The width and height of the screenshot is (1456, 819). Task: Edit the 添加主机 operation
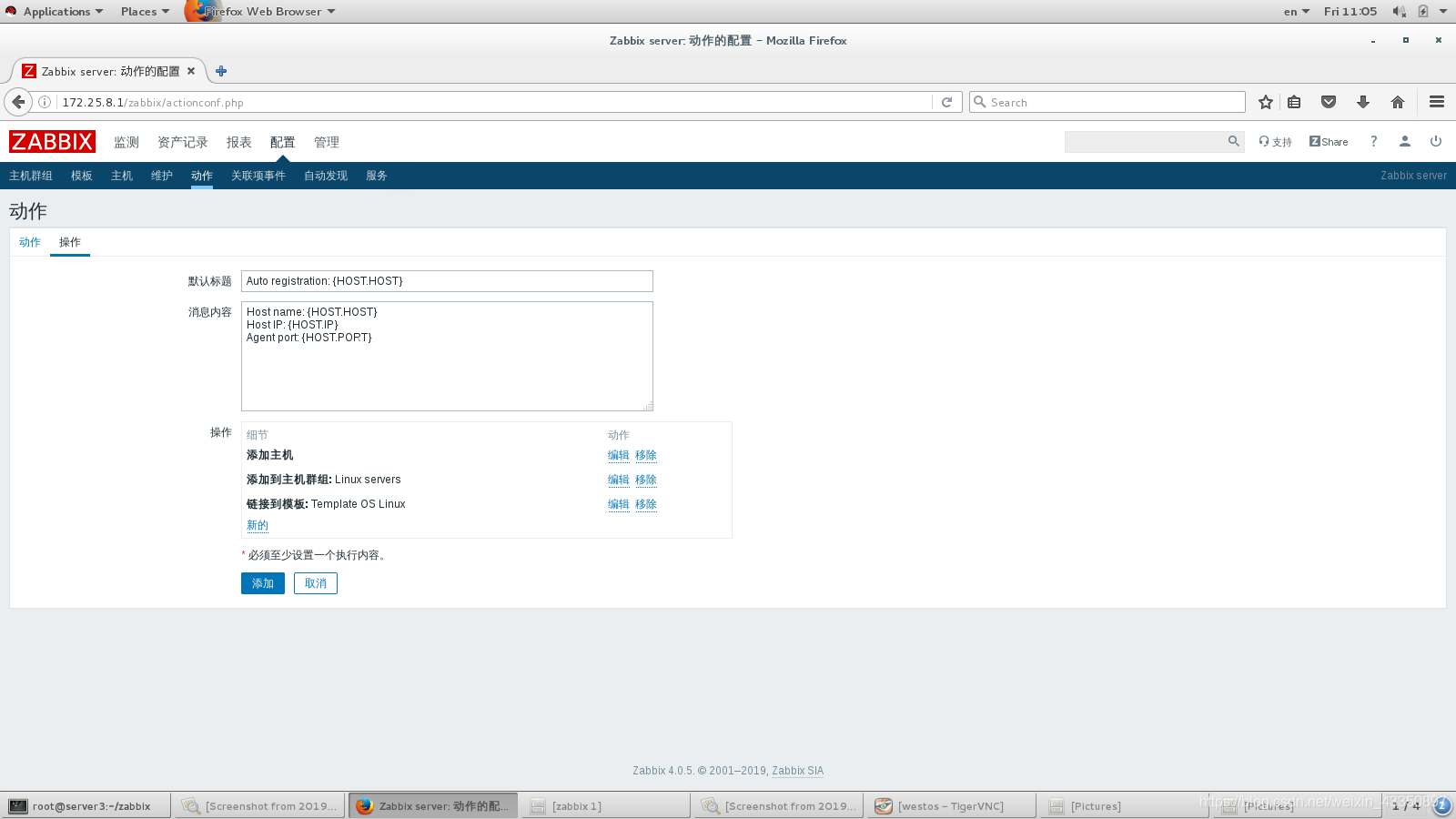tap(619, 455)
